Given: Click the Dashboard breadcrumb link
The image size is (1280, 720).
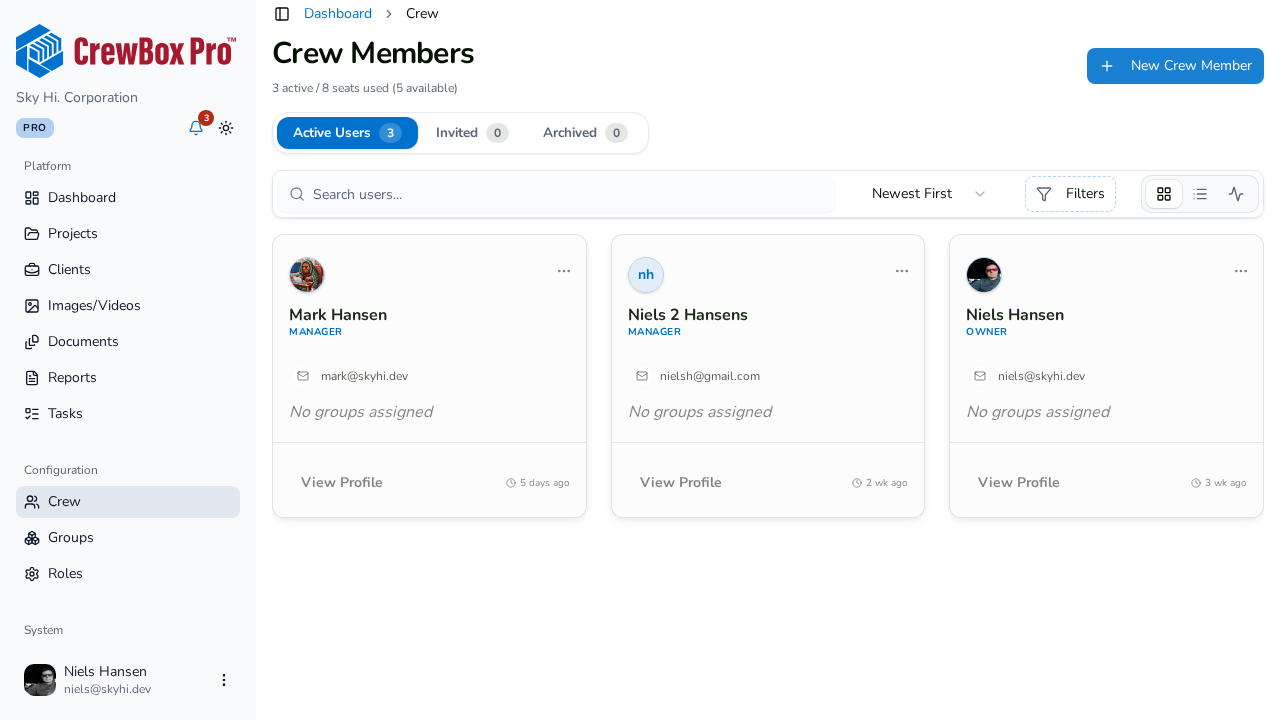Looking at the screenshot, I should pos(338,14).
